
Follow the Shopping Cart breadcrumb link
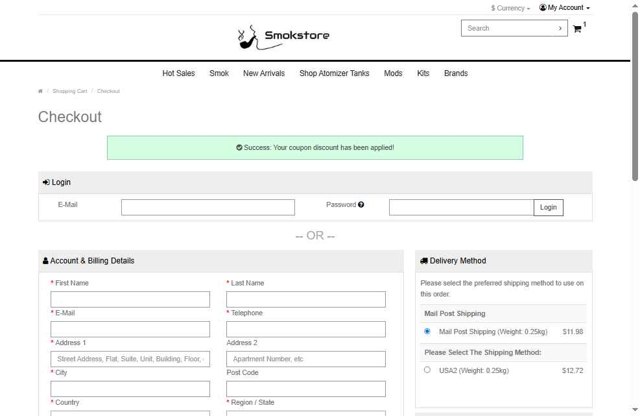70,91
